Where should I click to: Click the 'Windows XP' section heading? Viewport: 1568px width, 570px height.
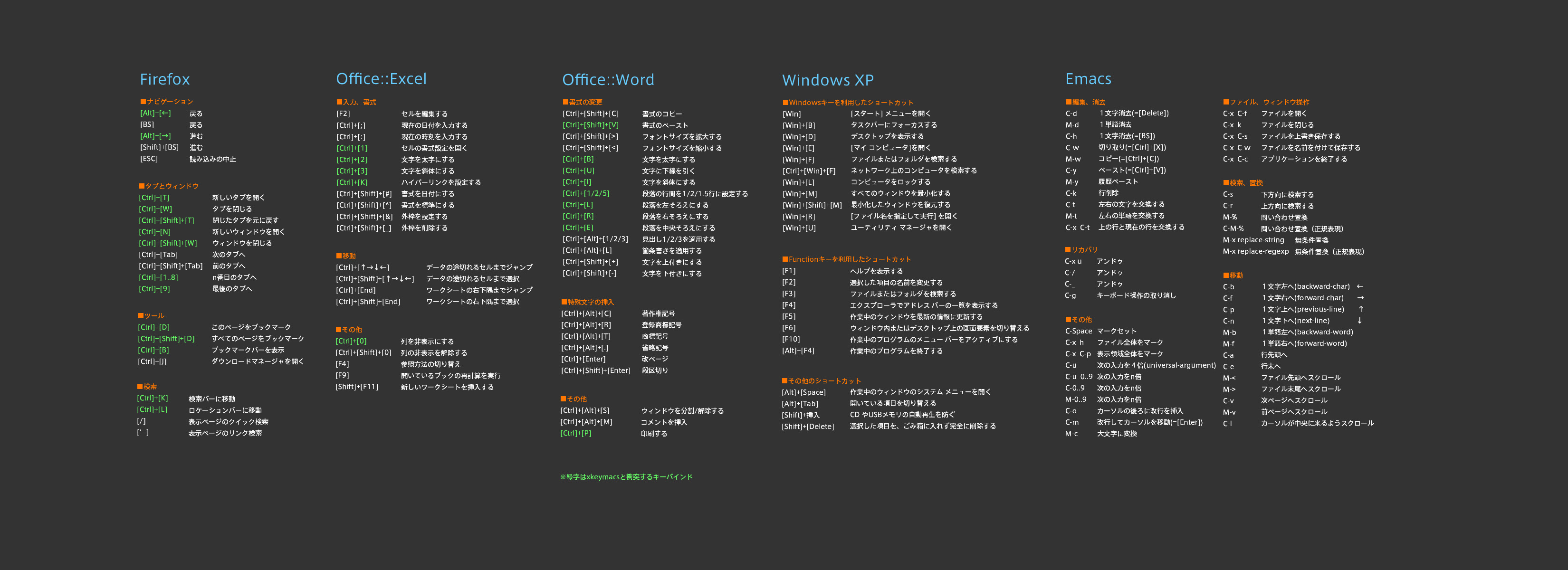pyautogui.click(x=827, y=80)
